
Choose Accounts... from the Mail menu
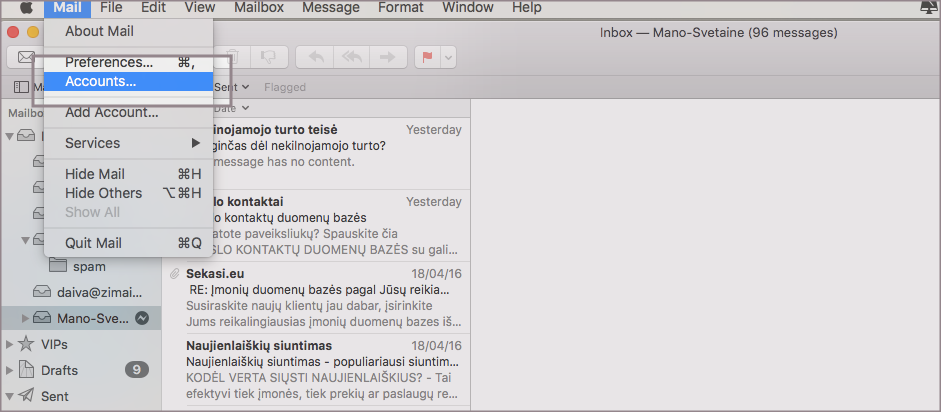[x=101, y=81]
